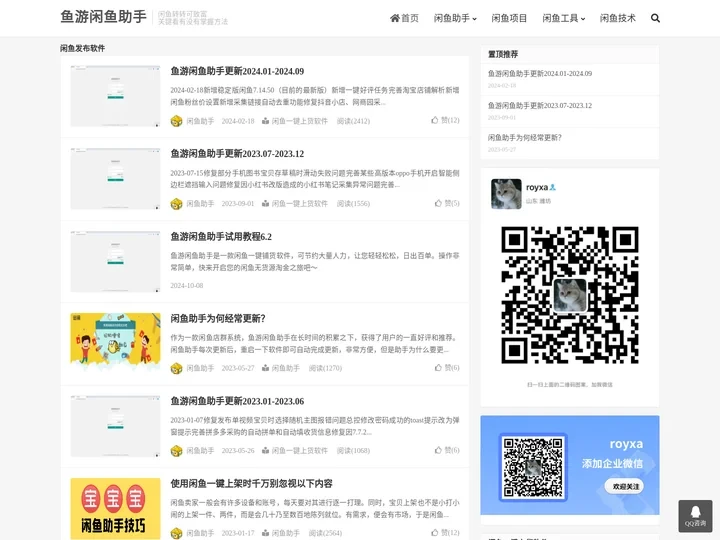Click the 鱼游闲鱼助手 site logo
This screenshot has height=540, width=720.
(x=103, y=17)
